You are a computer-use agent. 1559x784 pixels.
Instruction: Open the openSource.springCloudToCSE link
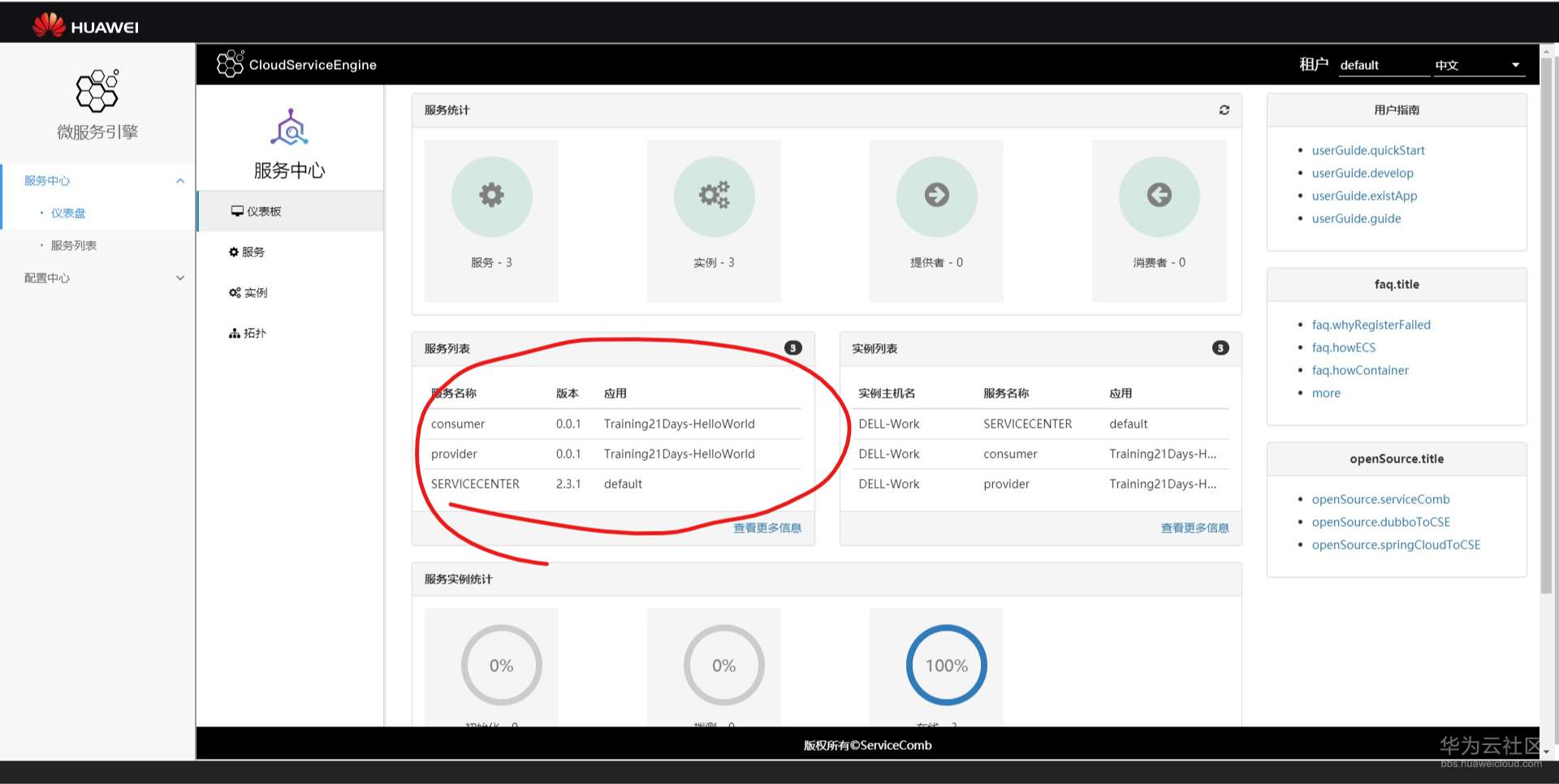(x=1396, y=545)
